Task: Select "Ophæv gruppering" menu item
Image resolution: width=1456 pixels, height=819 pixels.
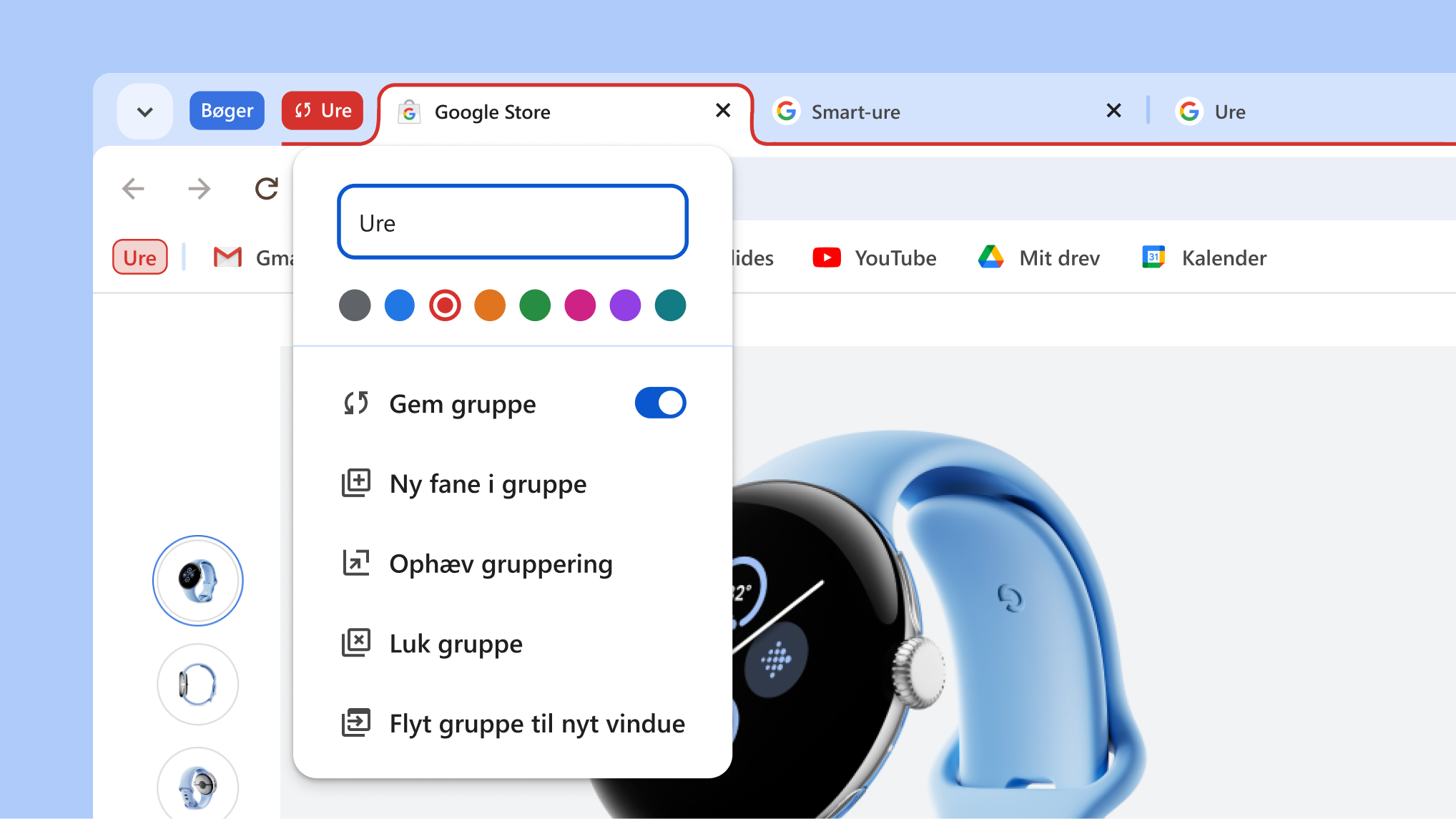Action: [x=501, y=564]
